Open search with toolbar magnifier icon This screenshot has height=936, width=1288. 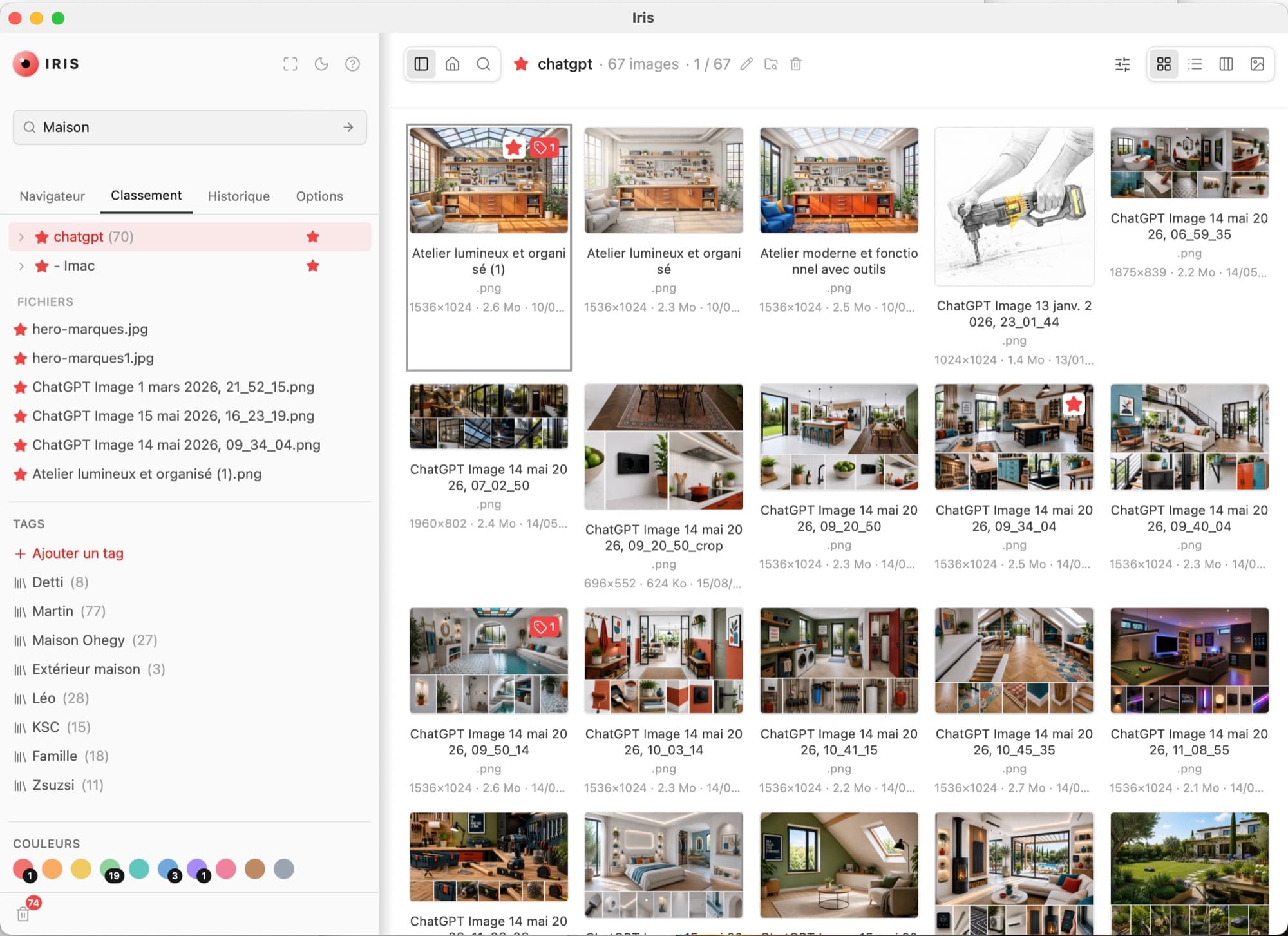[484, 64]
